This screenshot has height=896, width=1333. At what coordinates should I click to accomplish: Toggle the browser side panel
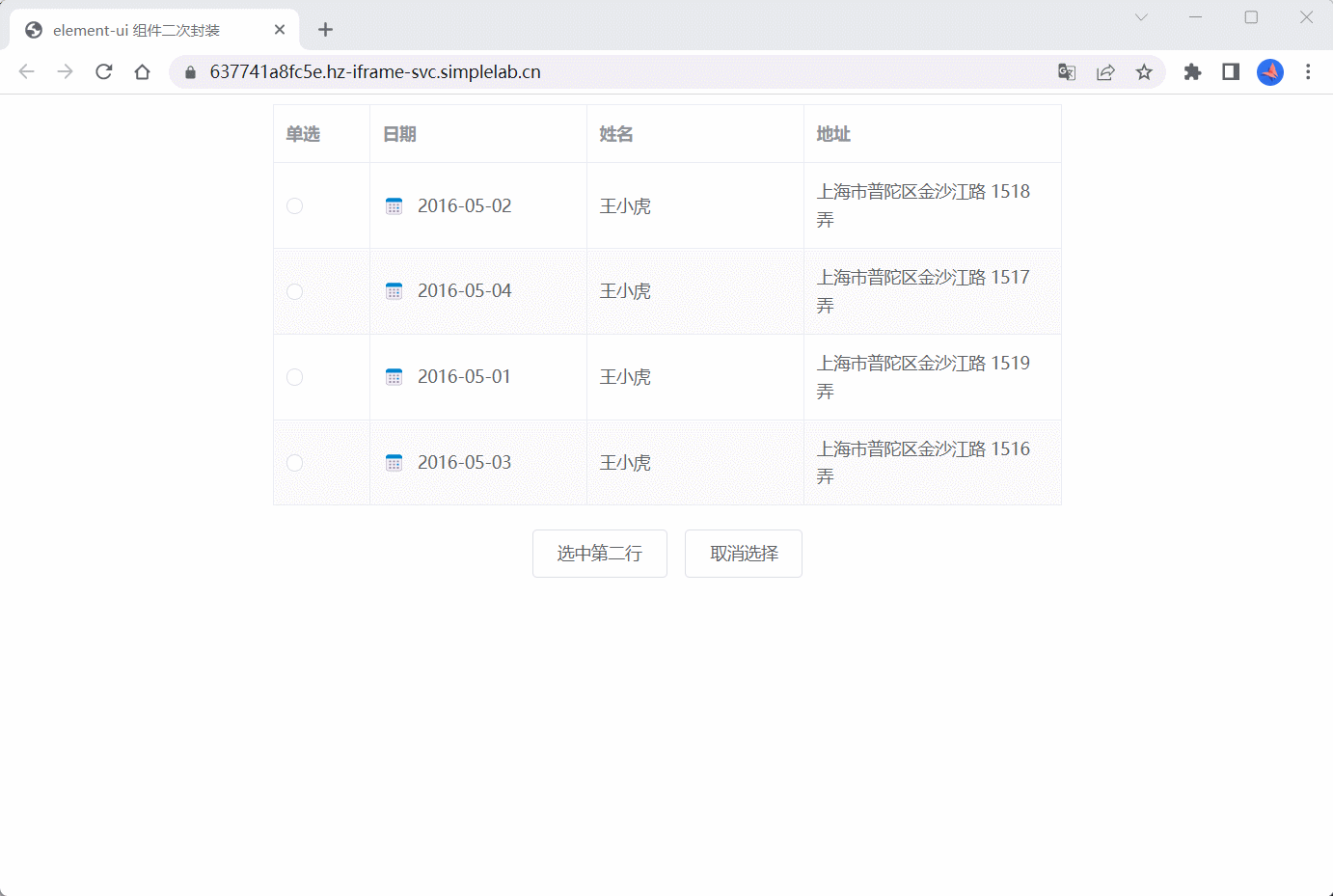pyautogui.click(x=1231, y=72)
